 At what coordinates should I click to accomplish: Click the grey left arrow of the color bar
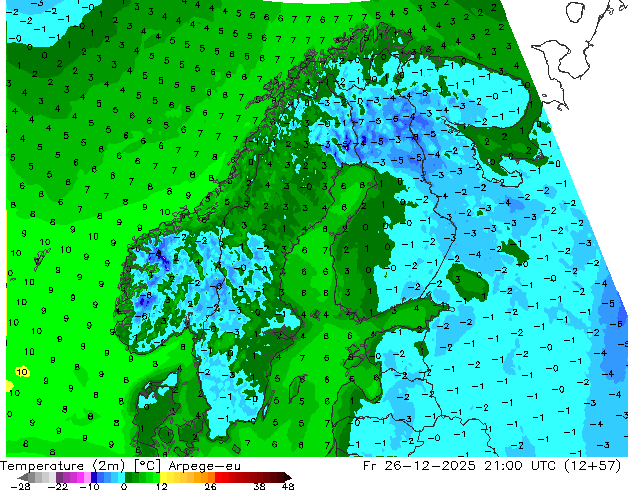tap(23, 477)
